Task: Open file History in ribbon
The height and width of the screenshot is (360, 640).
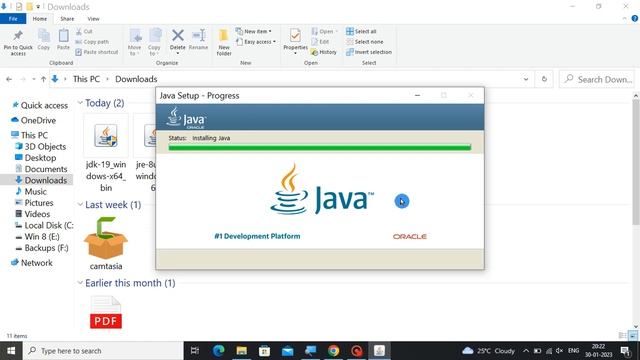Action: point(324,52)
